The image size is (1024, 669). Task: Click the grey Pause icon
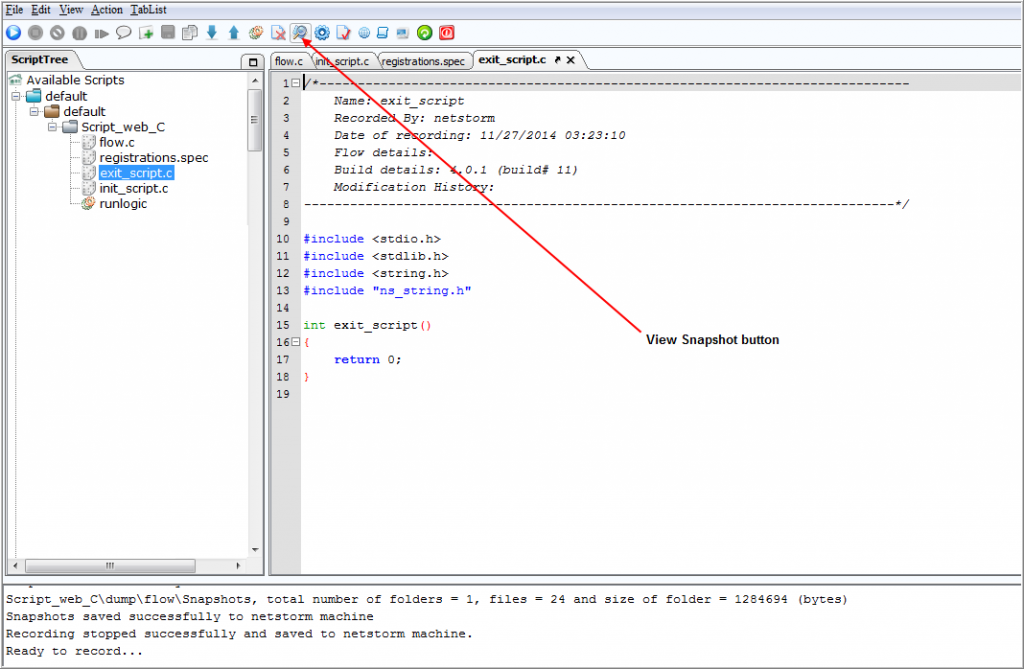[80, 33]
